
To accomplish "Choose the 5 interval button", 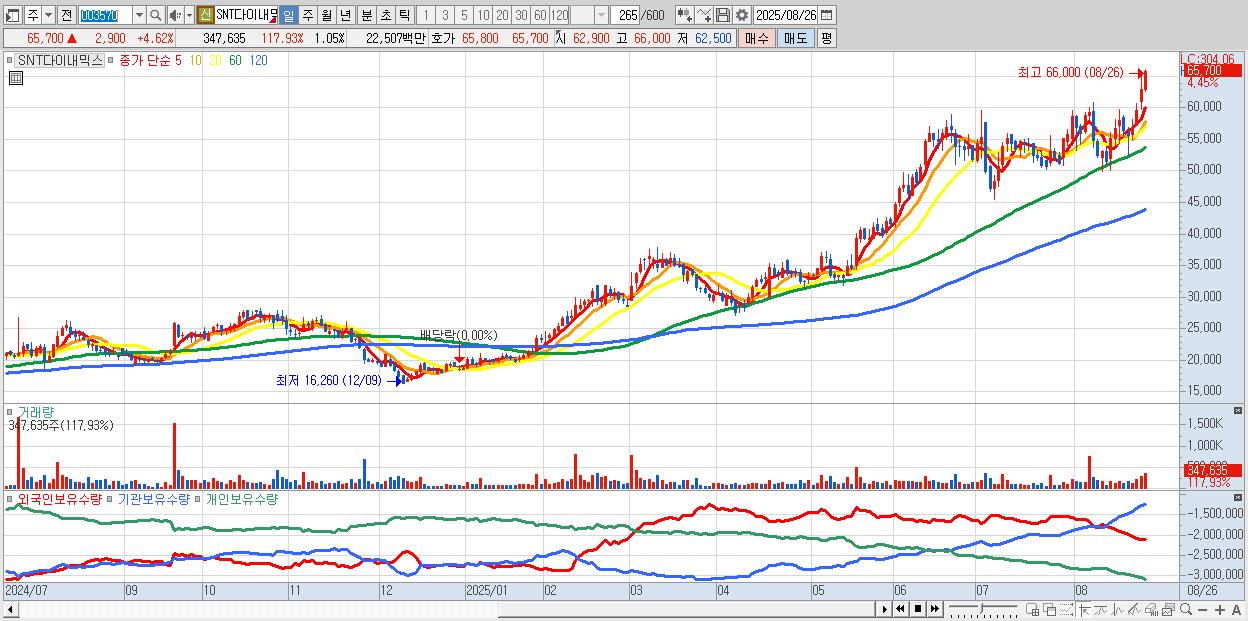I will pos(464,15).
